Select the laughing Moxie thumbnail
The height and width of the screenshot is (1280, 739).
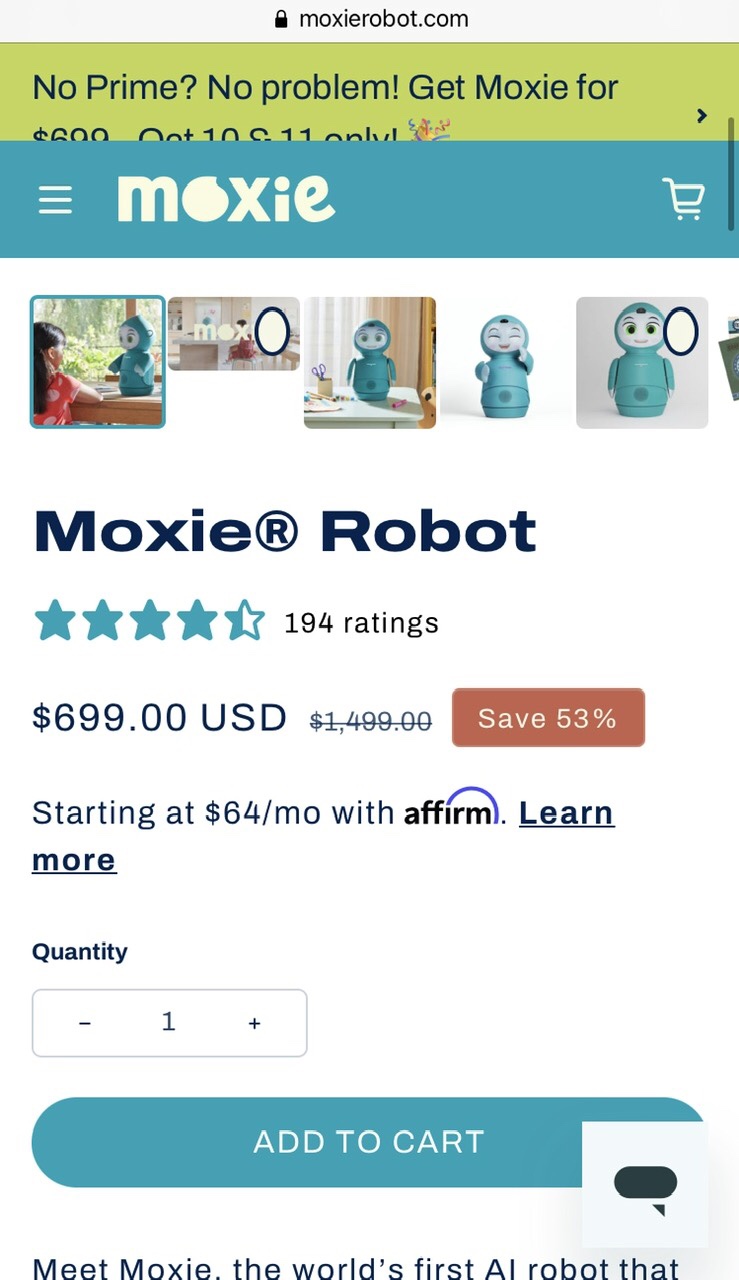pos(506,362)
